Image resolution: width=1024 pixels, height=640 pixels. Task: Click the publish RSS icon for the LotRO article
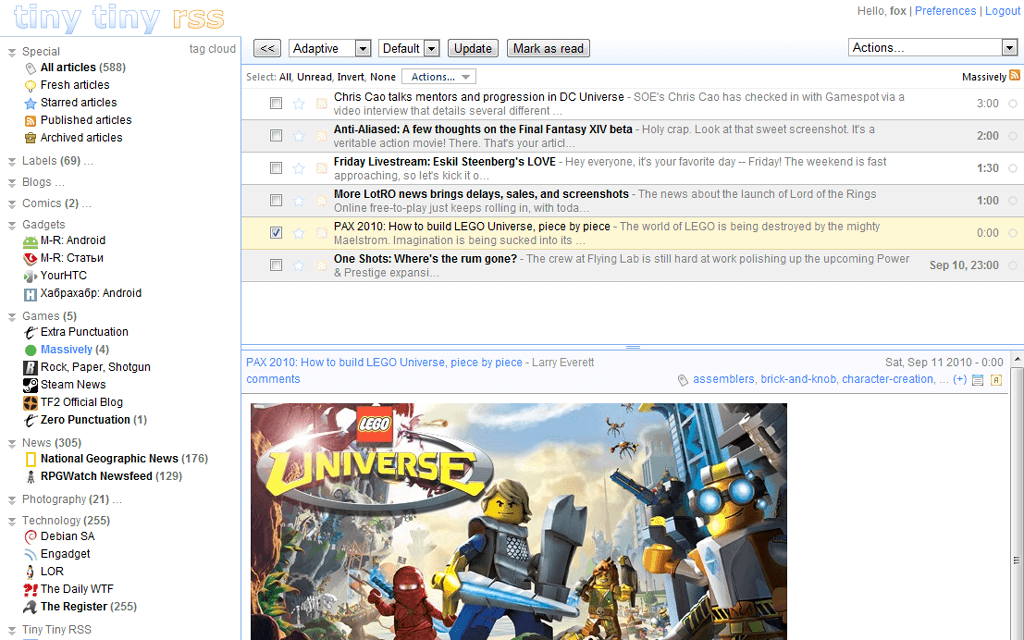click(x=321, y=200)
